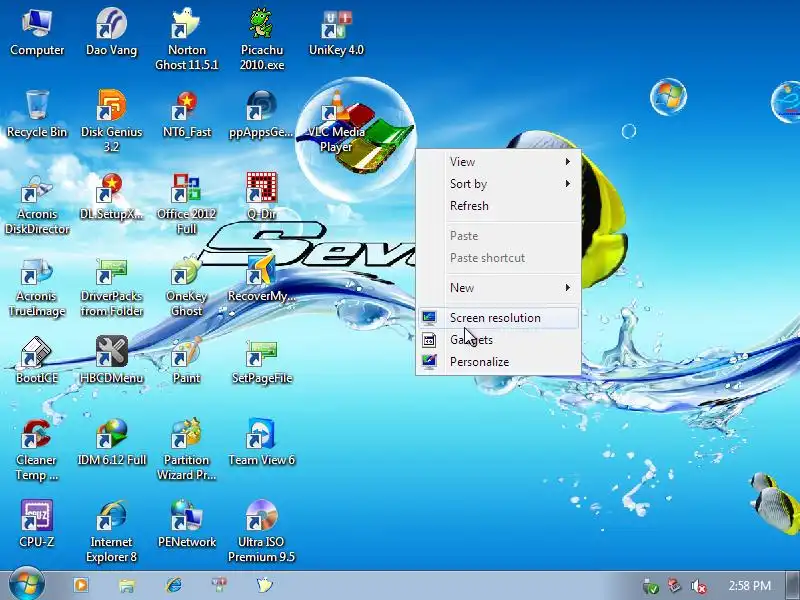This screenshot has width=800, height=600.
Task: Choose Screen resolution from context menu
Action: [x=498, y=318]
